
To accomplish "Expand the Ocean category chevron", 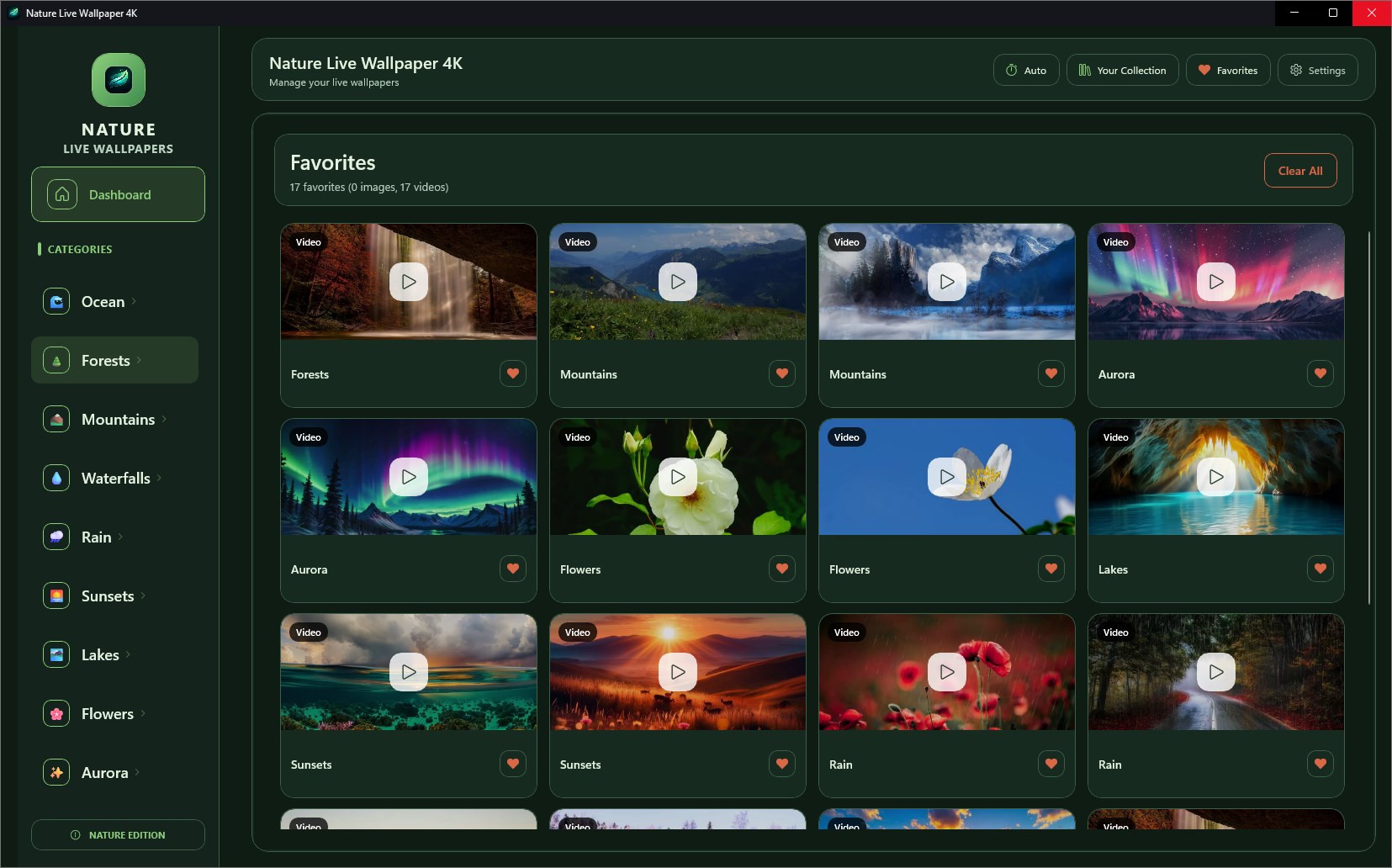I will pyautogui.click(x=134, y=301).
